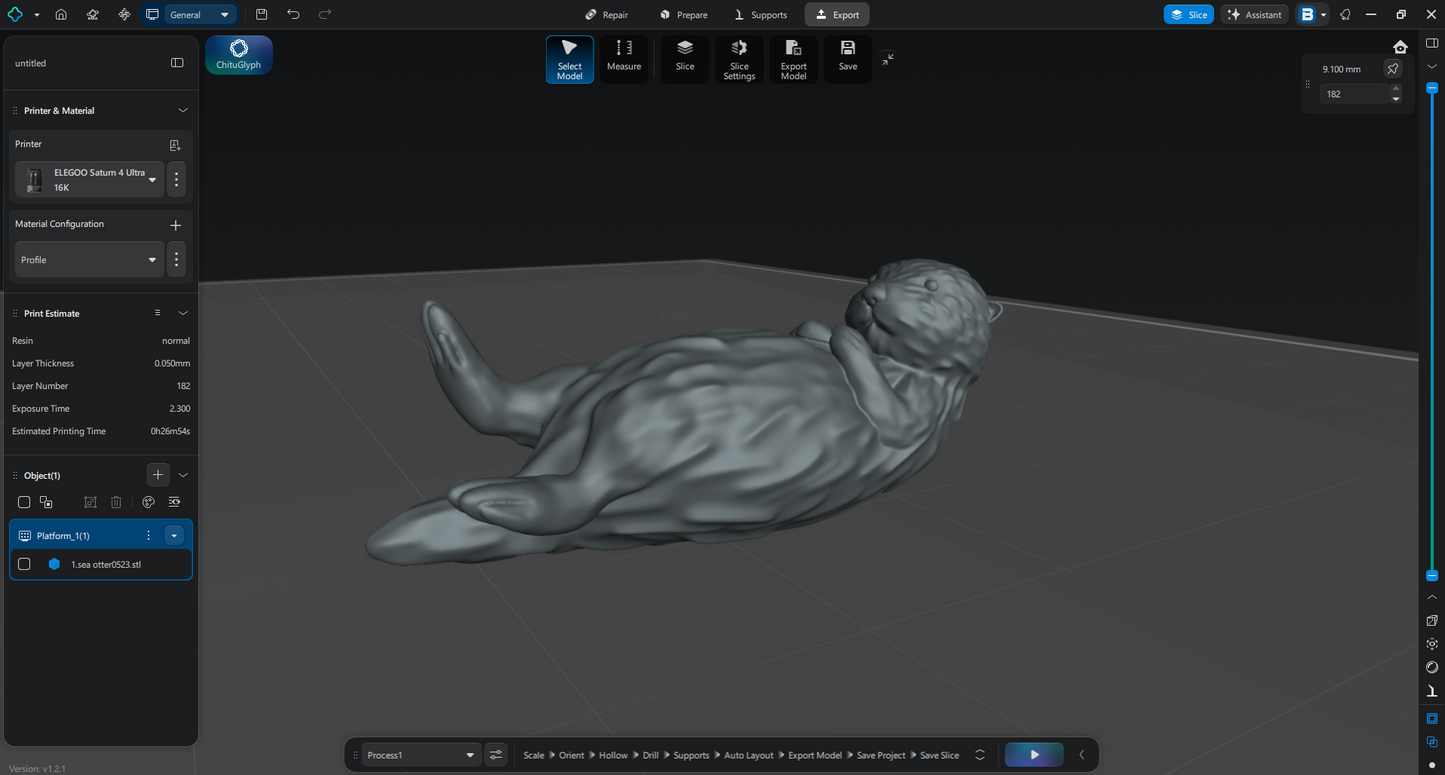Open Profile options three-dot menu
1445x775 pixels.
tap(177, 260)
